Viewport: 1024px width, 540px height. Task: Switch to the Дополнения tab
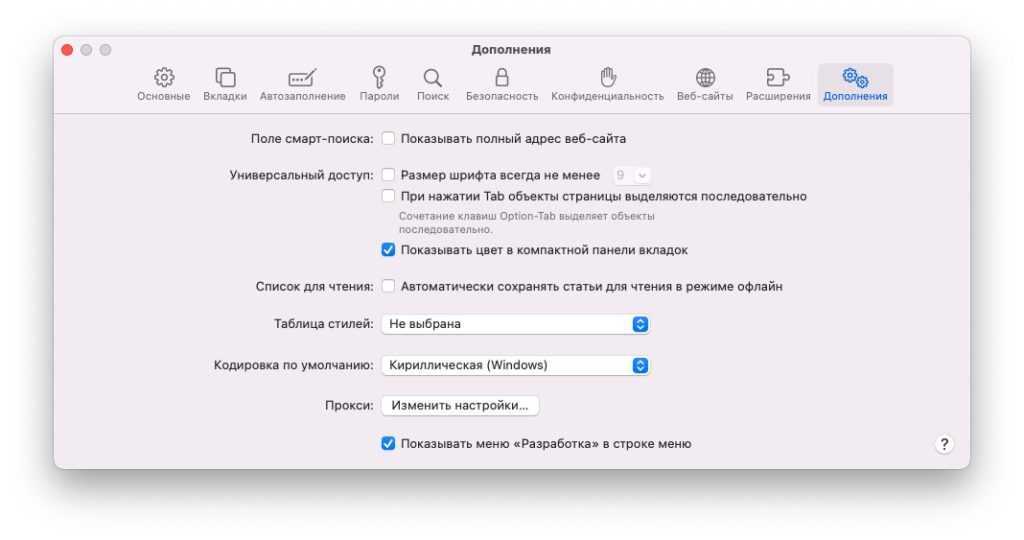pos(855,84)
